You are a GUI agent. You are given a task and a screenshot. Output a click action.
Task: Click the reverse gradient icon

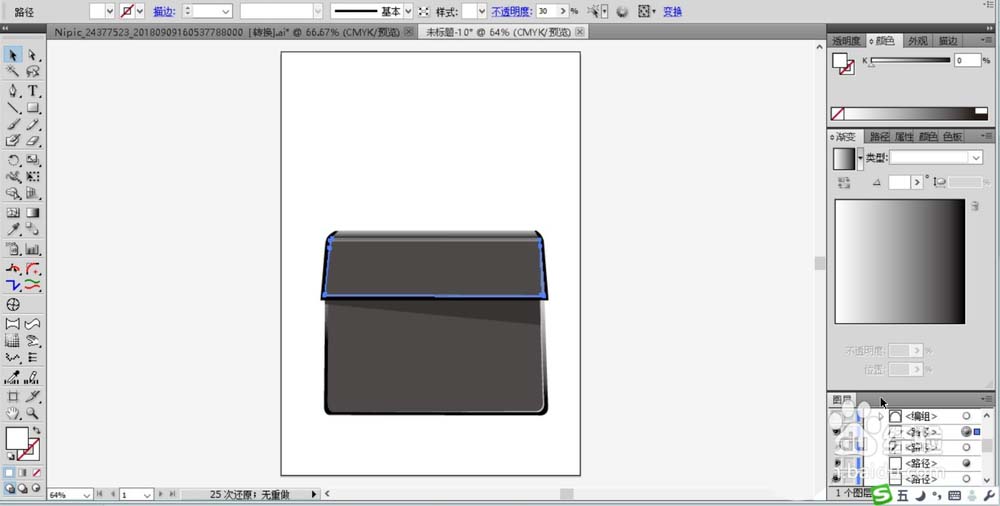(x=844, y=182)
